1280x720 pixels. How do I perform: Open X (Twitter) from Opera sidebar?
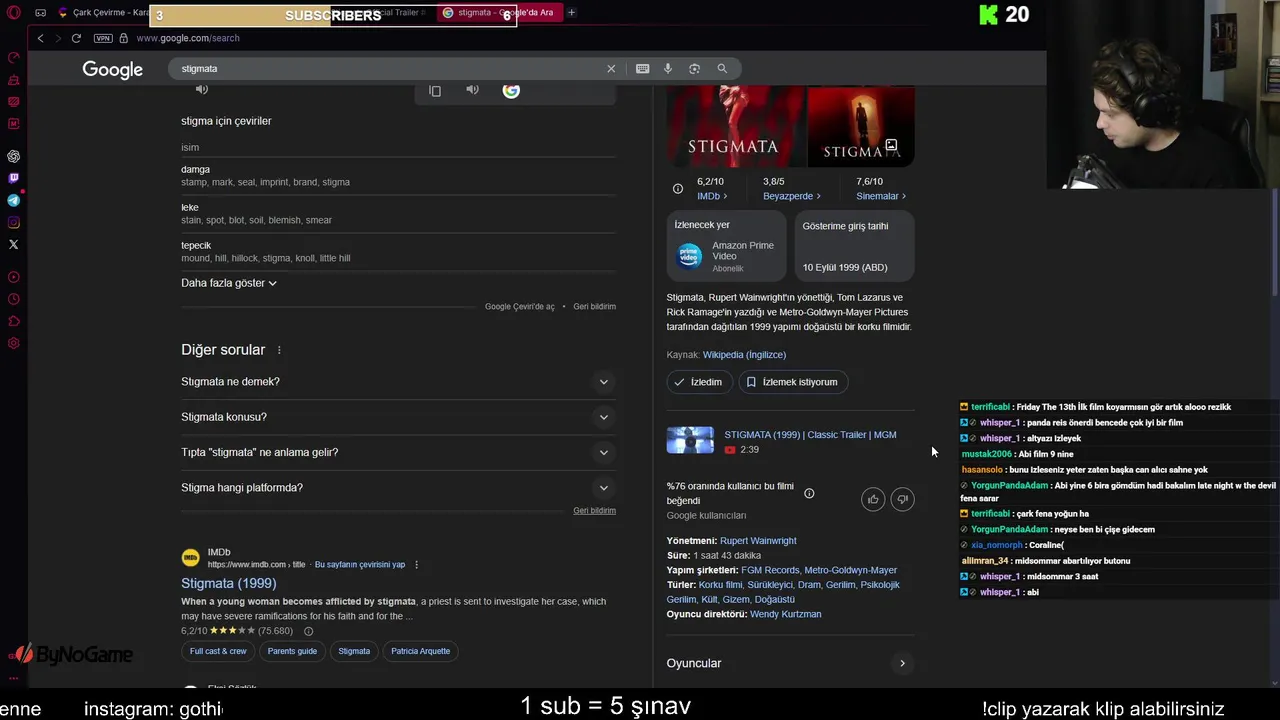pyautogui.click(x=13, y=244)
